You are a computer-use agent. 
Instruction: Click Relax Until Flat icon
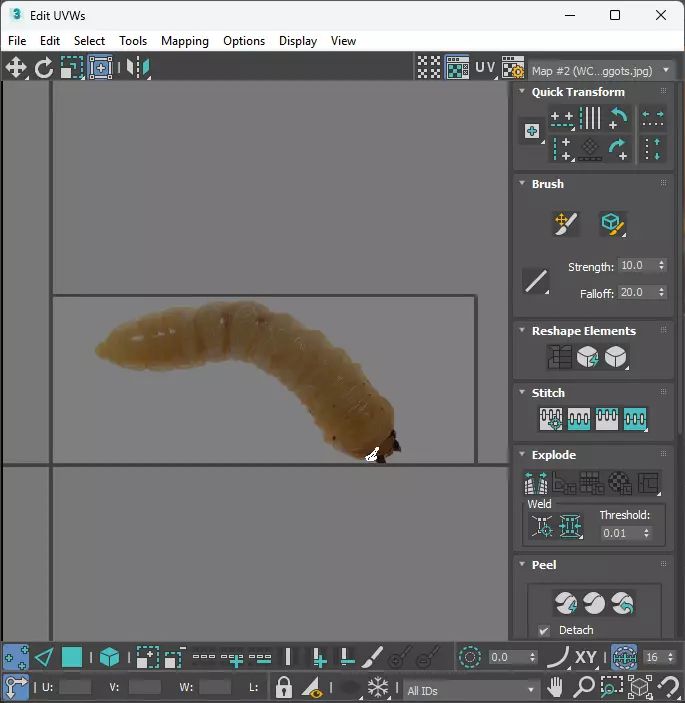[x=587, y=357]
